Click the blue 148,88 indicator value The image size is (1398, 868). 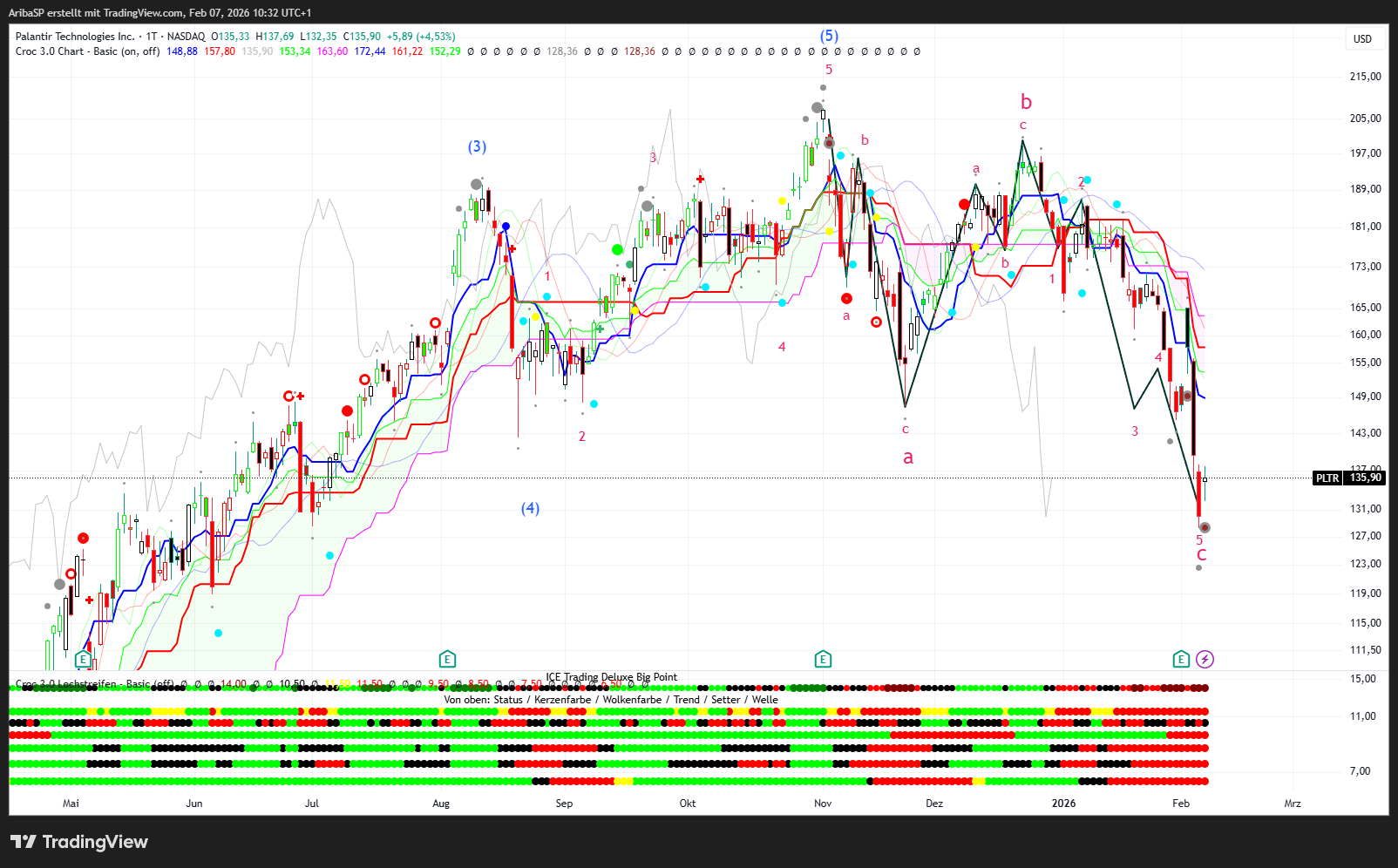(x=181, y=51)
